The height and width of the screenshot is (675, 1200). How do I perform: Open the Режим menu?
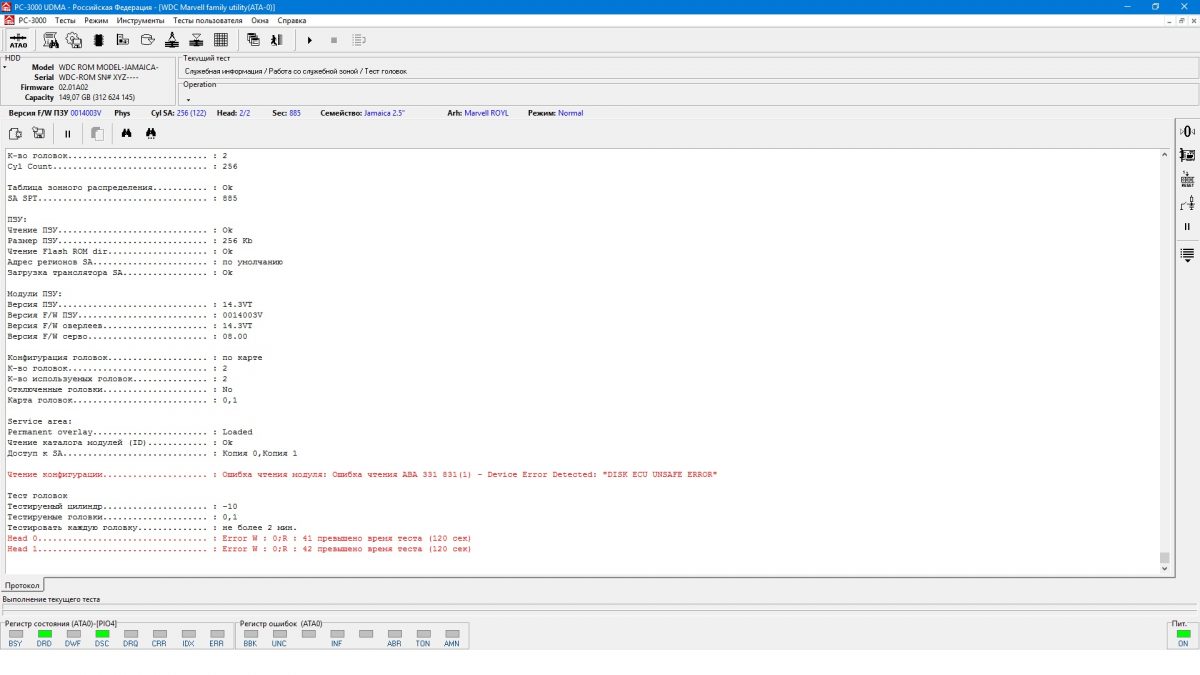pyautogui.click(x=97, y=20)
